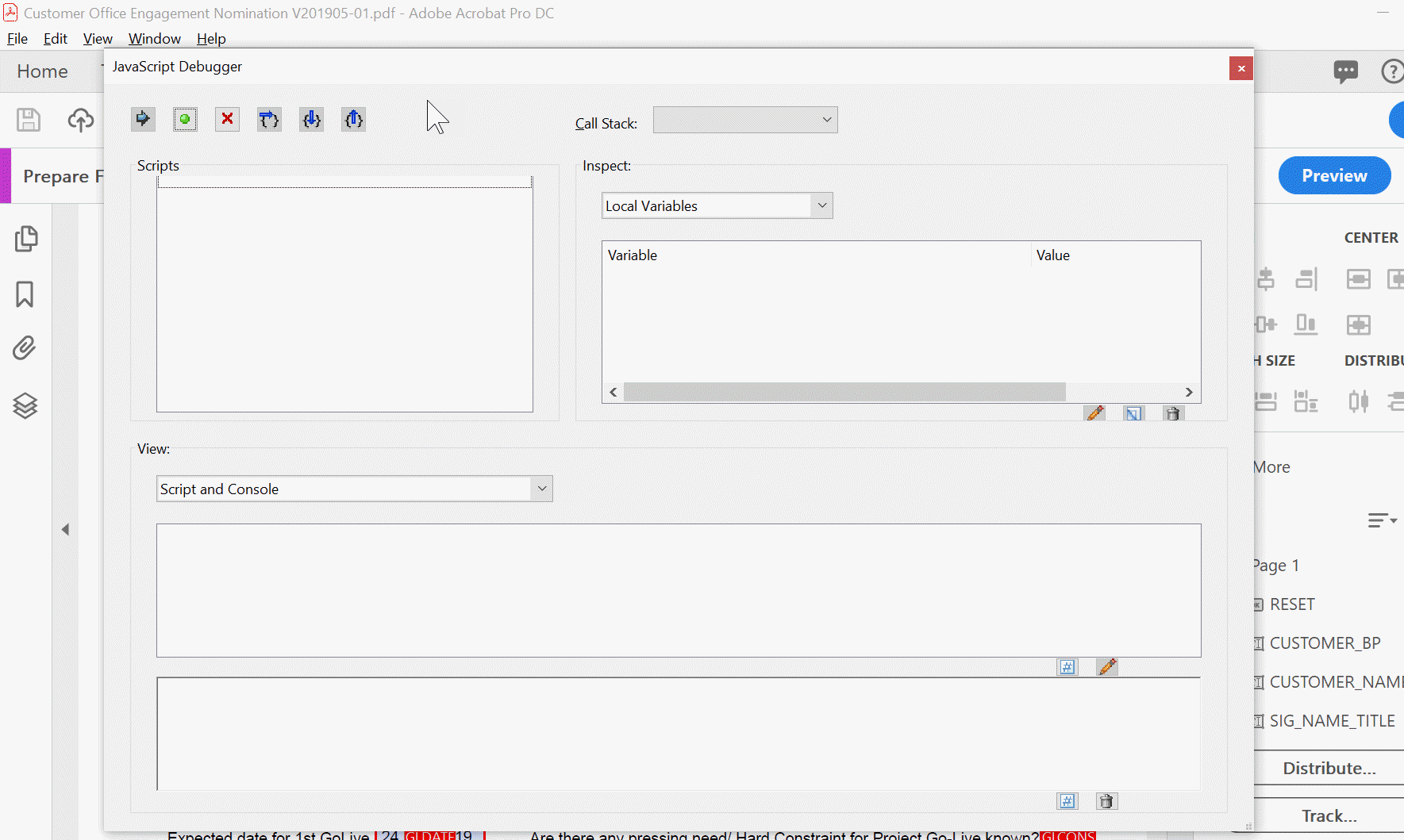The image size is (1404, 840).
Task: Select RESET field in fields list
Action: pos(1292,604)
